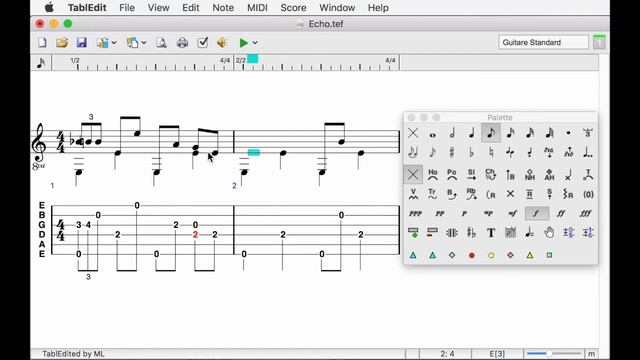Viewport: 640px width, 360px height.
Task: Click the note icon left of ruler
Action: 41,63
